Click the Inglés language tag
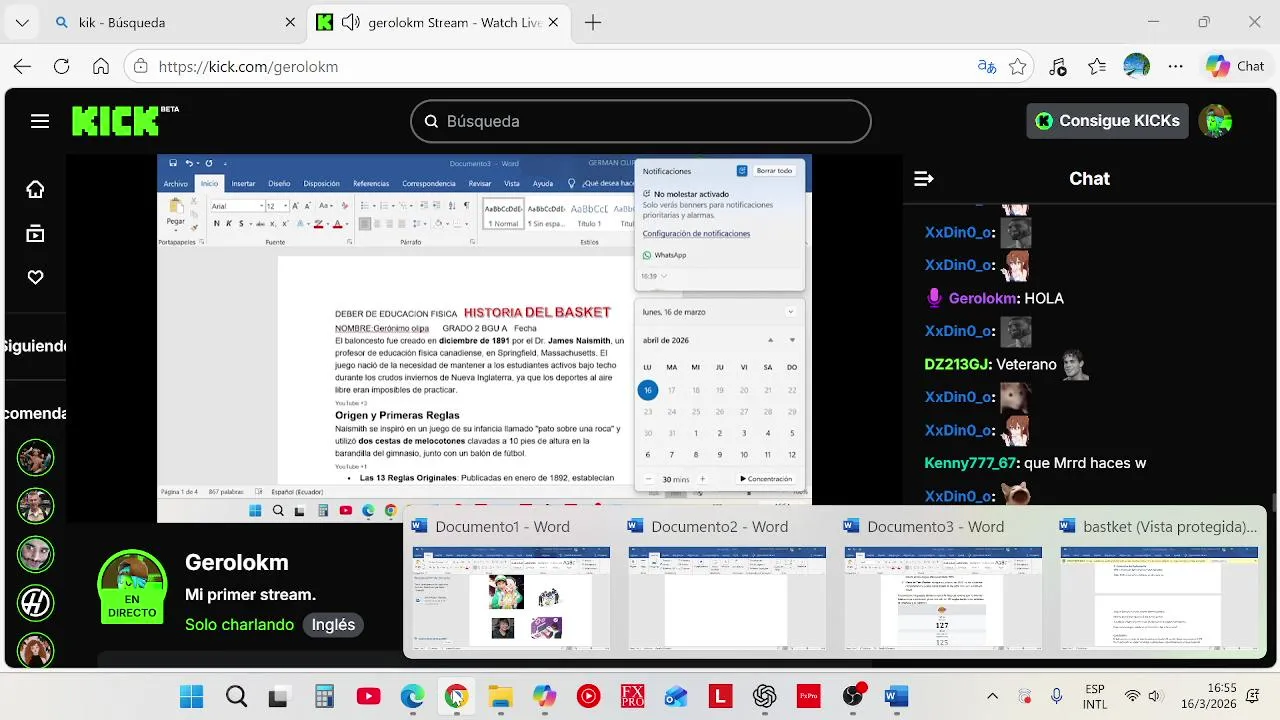The width and height of the screenshot is (1280, 720). (x=333, y=624)
